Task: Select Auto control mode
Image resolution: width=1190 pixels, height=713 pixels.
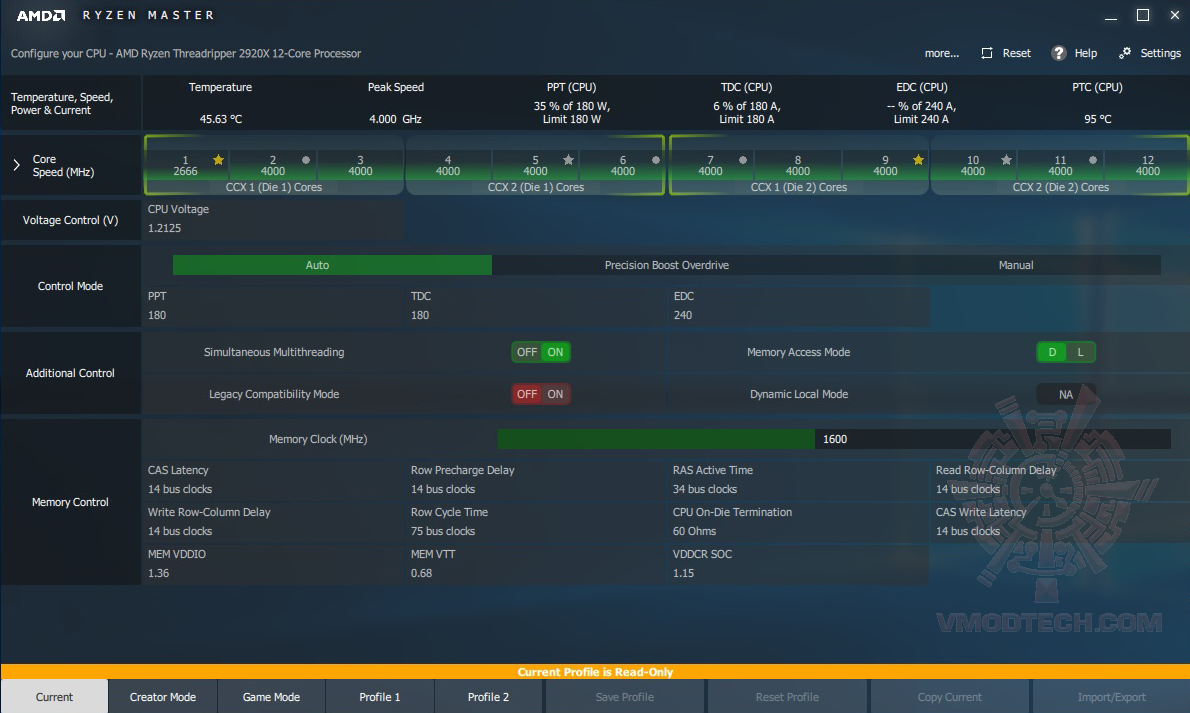Action: pyautogui.click(x=332, y=265)
